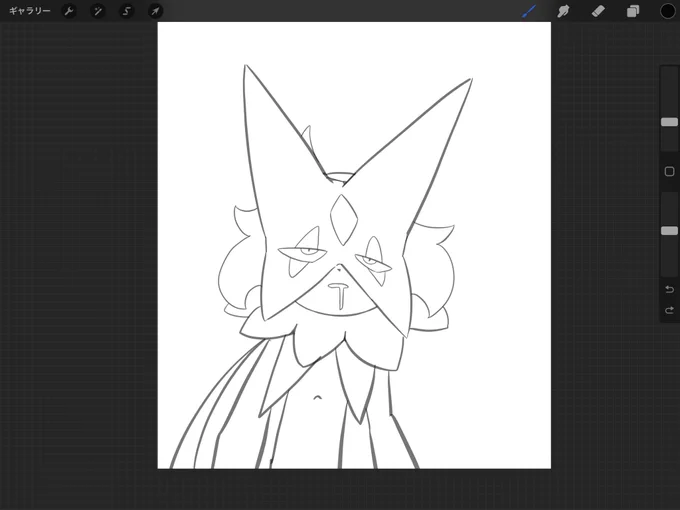Undo the last stroke
The width and height of the screenshot is (680, 510).
[669, 289]
